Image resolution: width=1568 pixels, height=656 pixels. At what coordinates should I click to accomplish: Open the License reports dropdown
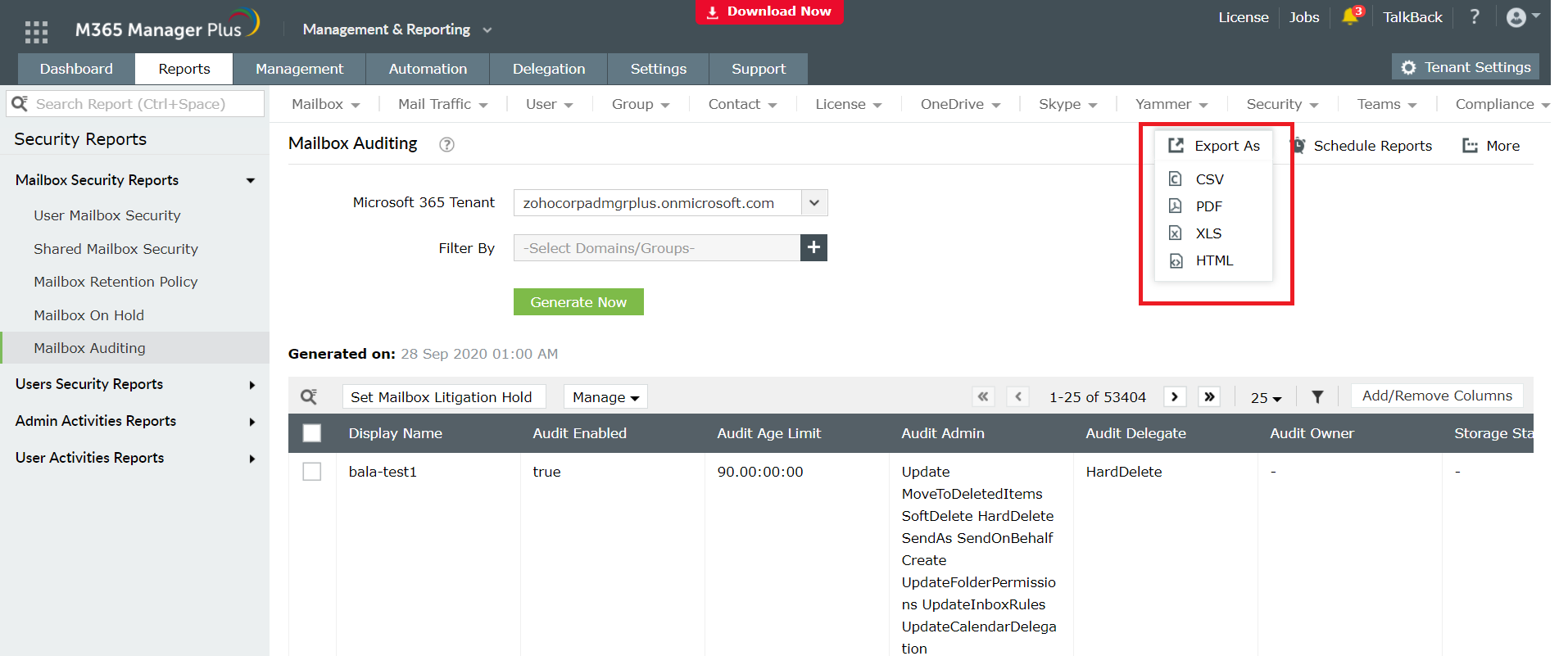tap(849, 104)
